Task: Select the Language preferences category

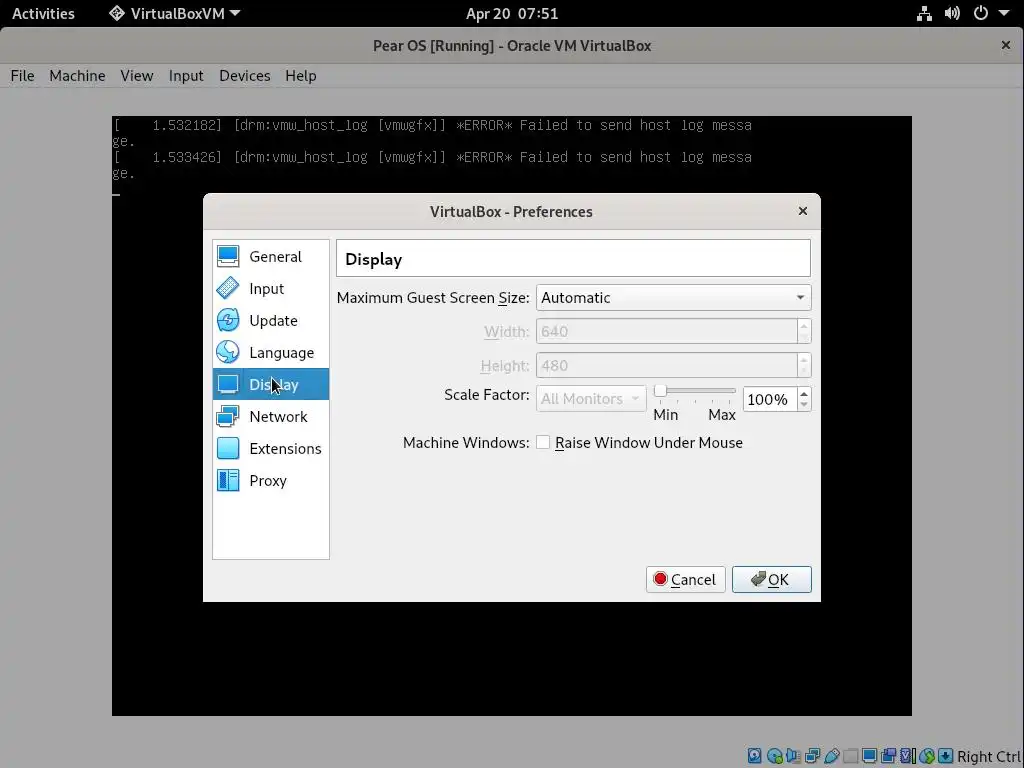Action: click(270, 352)
